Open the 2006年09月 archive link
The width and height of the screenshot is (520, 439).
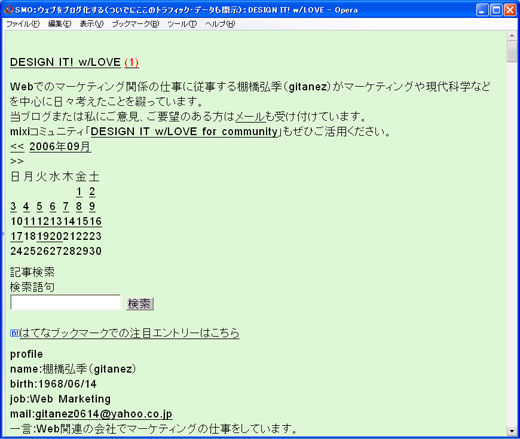coord(60,146)
